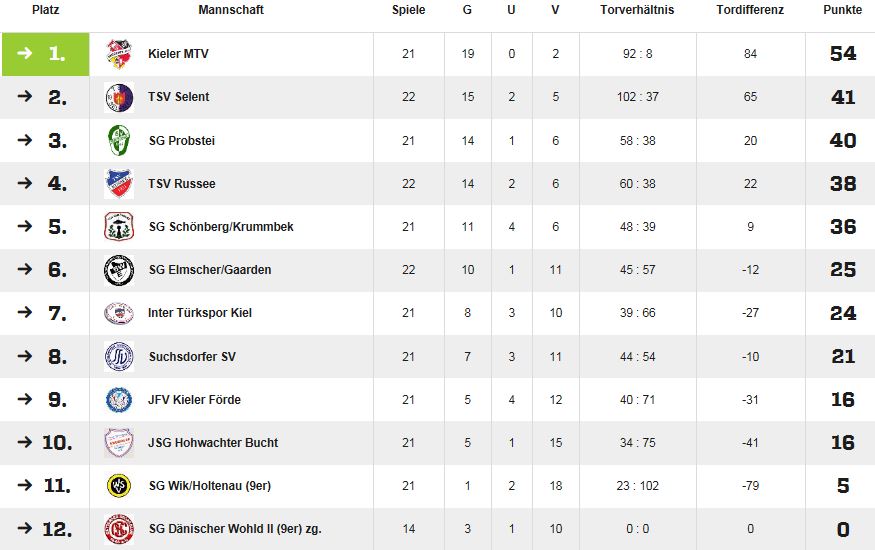The height and width of the screenshot is (550, 875).
Task: Click the 54 points value for Kieler MTV
Action: tap(843, 54)
